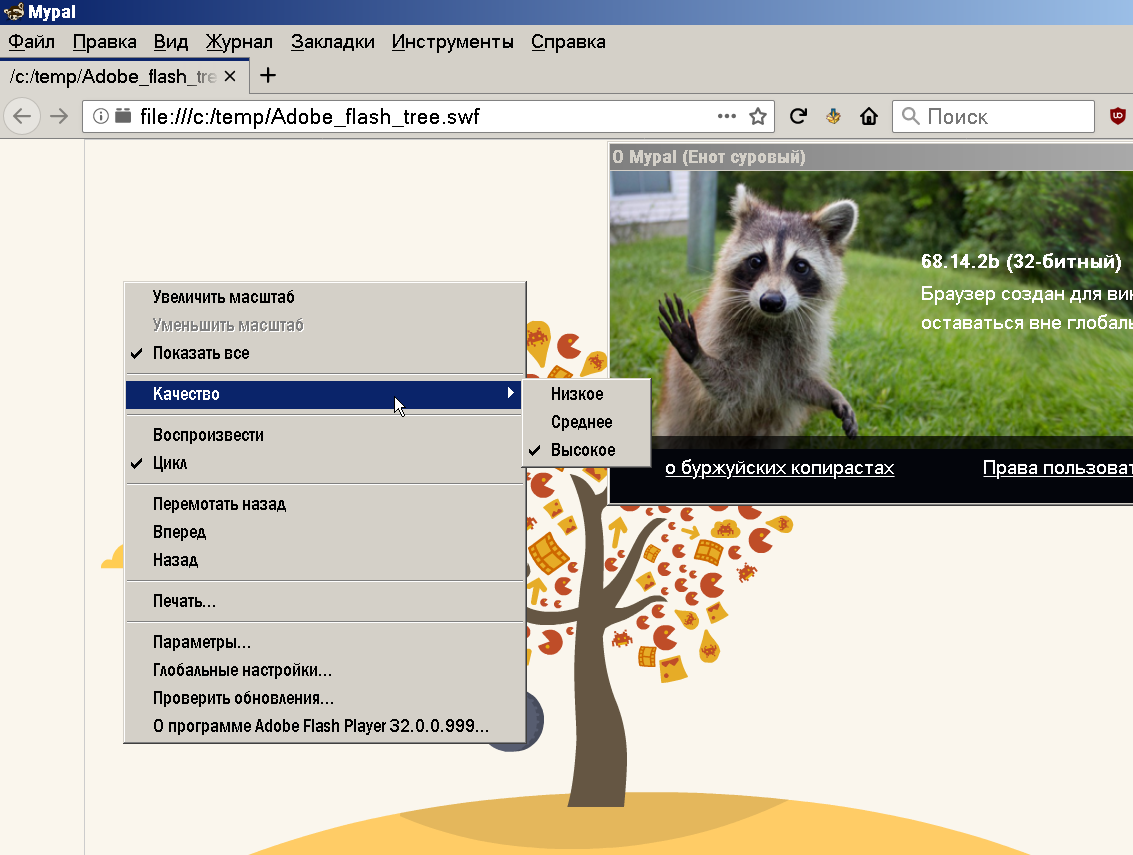Open the 'Правка' menu

click(104, 42)
